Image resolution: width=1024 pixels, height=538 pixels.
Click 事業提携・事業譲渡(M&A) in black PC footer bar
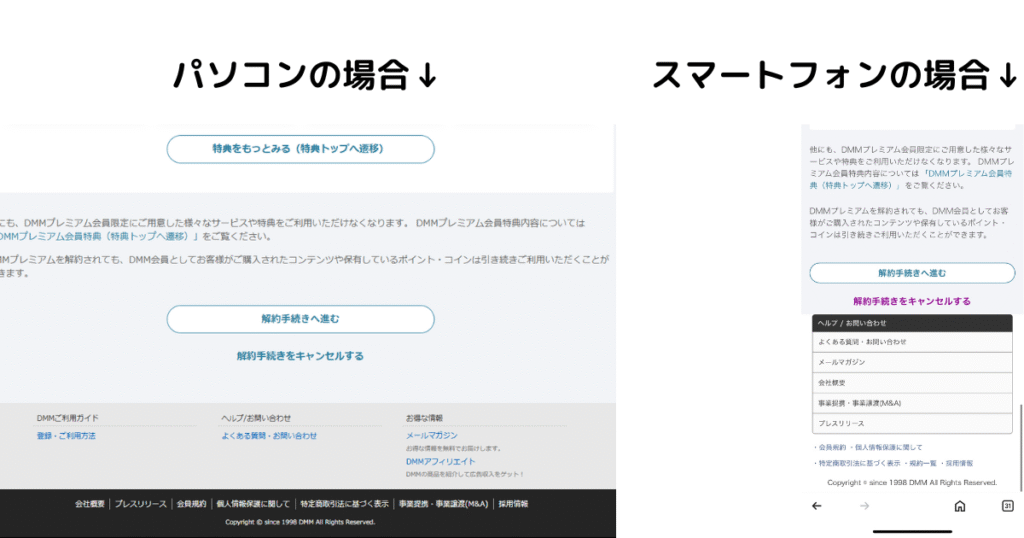click(x=443, y=504)
